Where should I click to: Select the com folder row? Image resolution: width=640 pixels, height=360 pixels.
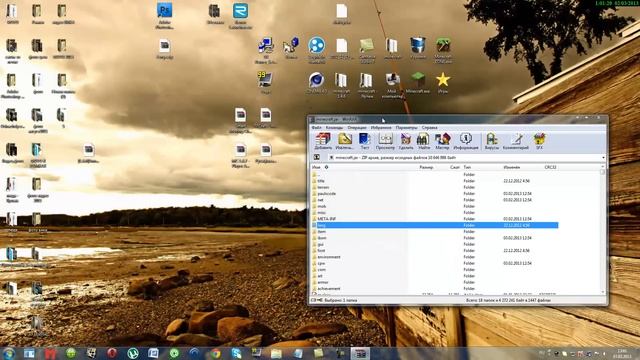(x=435, y=269)
